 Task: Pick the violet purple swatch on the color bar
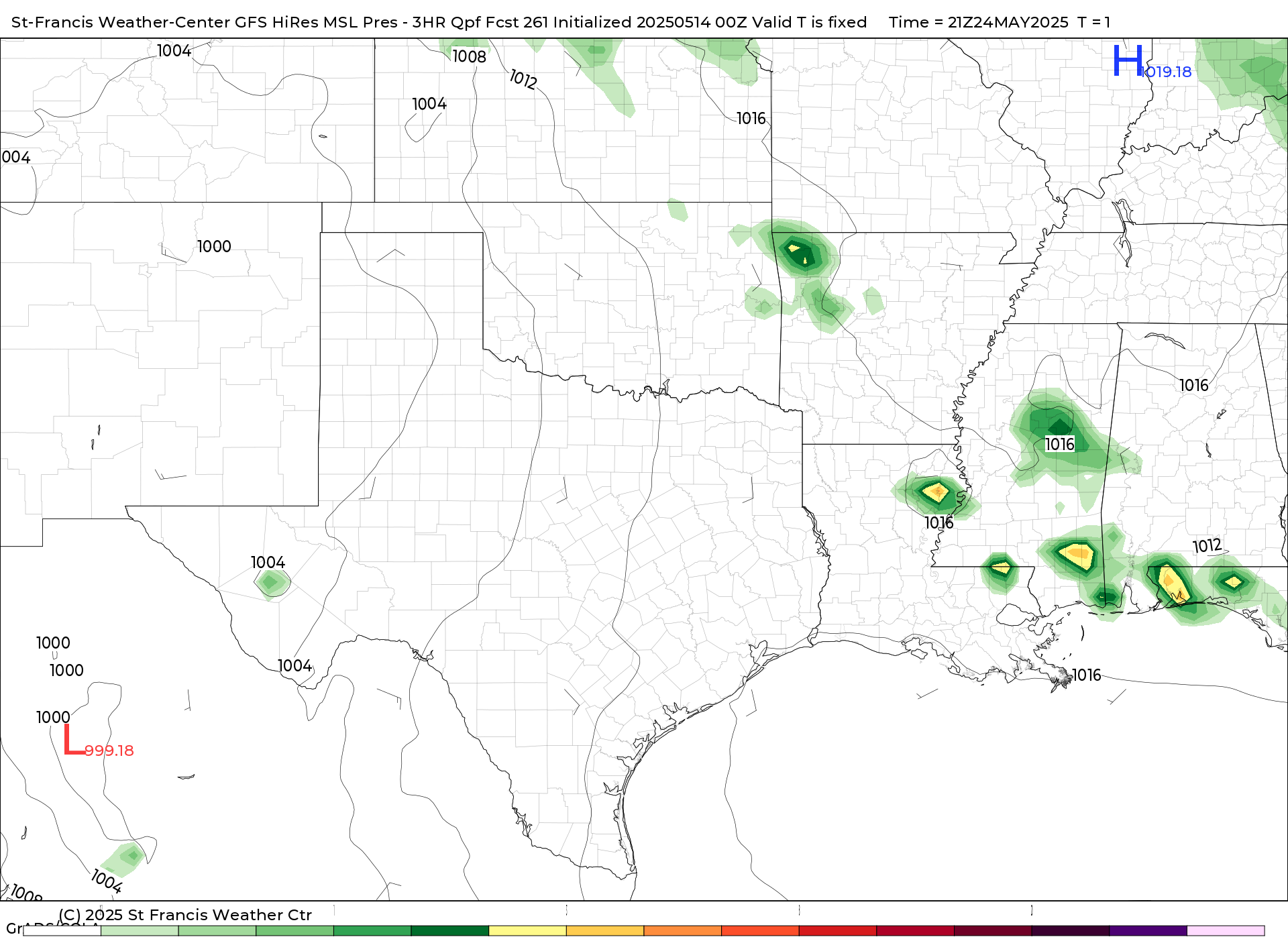click(1148, 931)
